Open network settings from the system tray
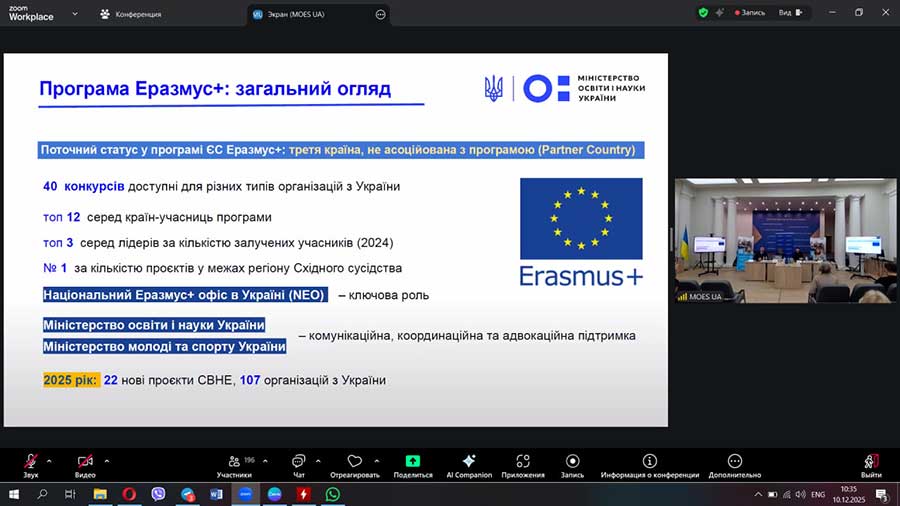 pyautogui.click(x=786, y=495)
